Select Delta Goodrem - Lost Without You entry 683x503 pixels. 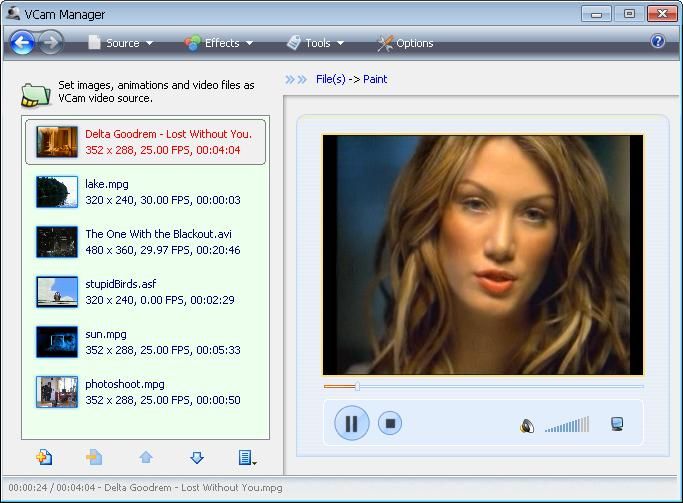(x=145, y=142)
